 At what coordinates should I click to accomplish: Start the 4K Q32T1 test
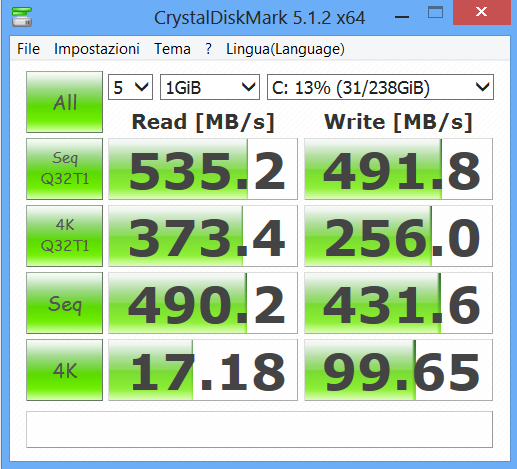tap(65, 236)
